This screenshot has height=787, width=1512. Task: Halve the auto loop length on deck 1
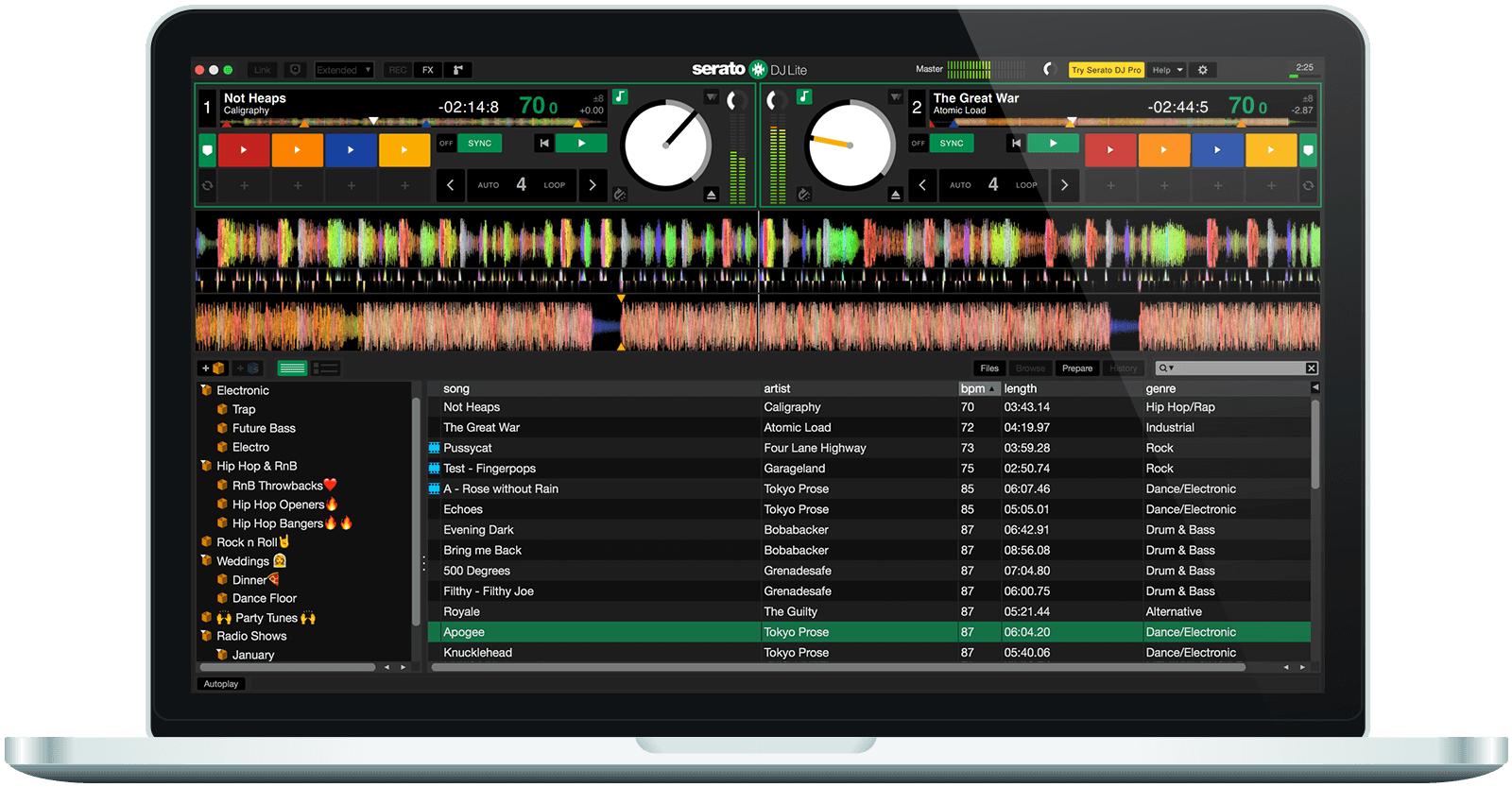[451, 185]
